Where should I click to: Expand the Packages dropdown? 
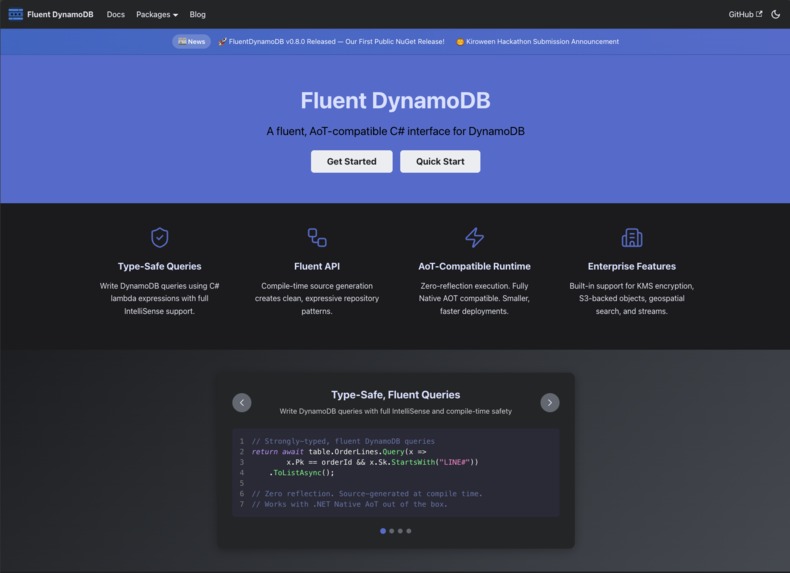(157, 15)
